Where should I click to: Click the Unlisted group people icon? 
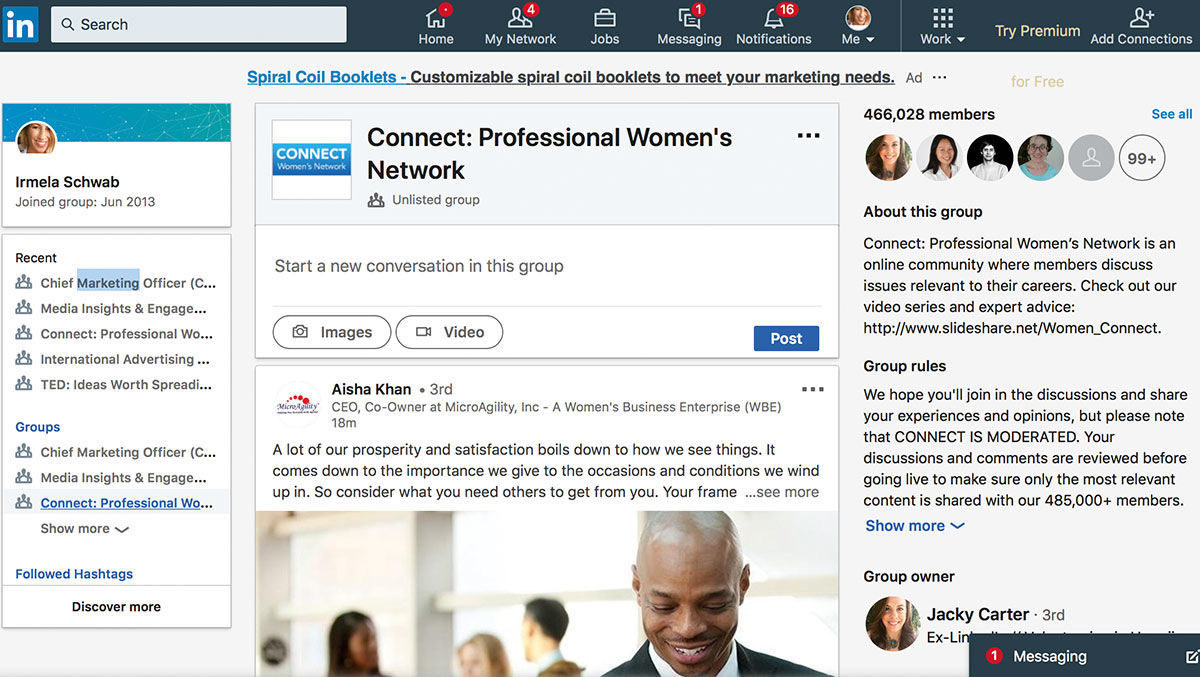[x=376, y=200]
